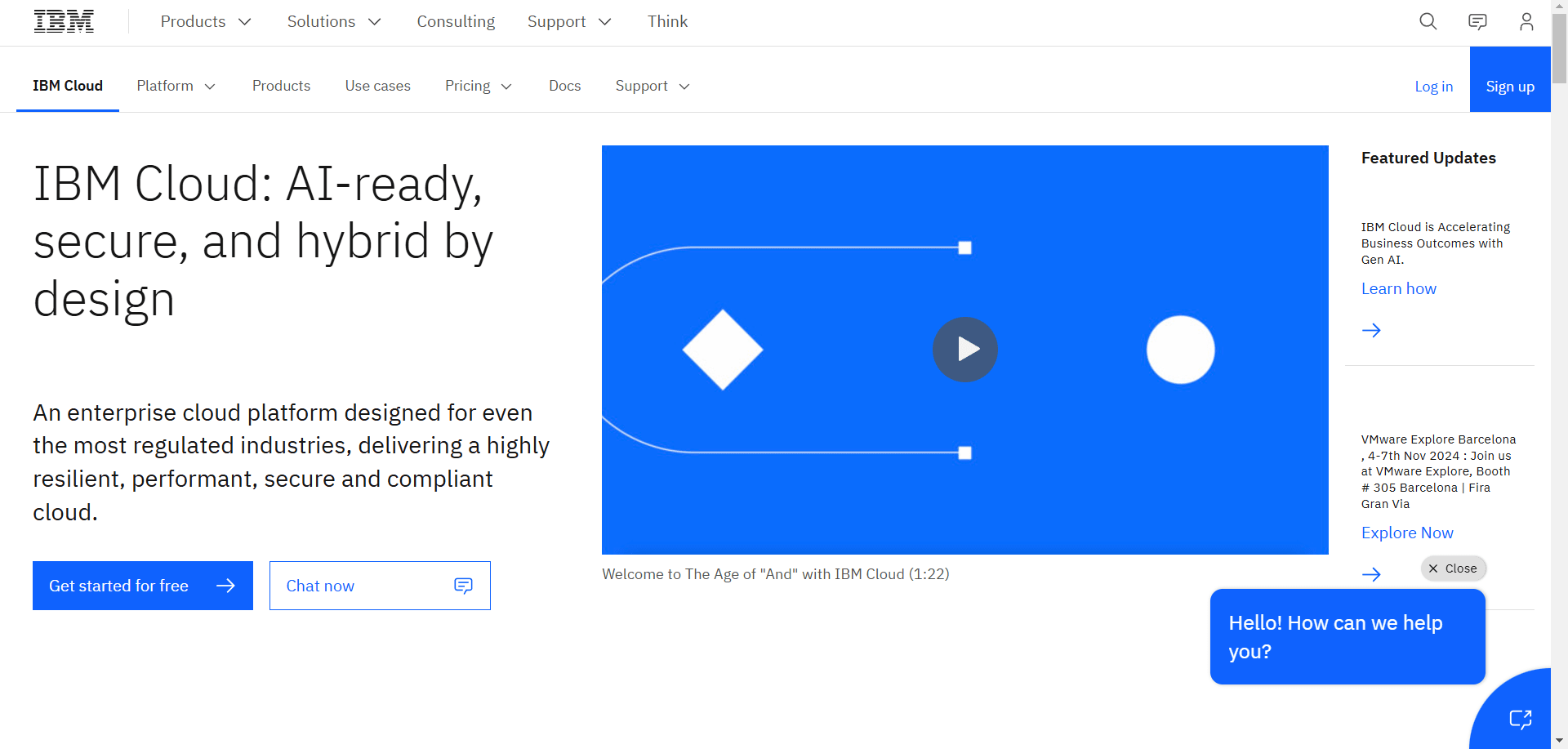1568x749 pixels.
Task: Click the video caption 'Welcome to The Age of "And"'
Action: point(776,574)
